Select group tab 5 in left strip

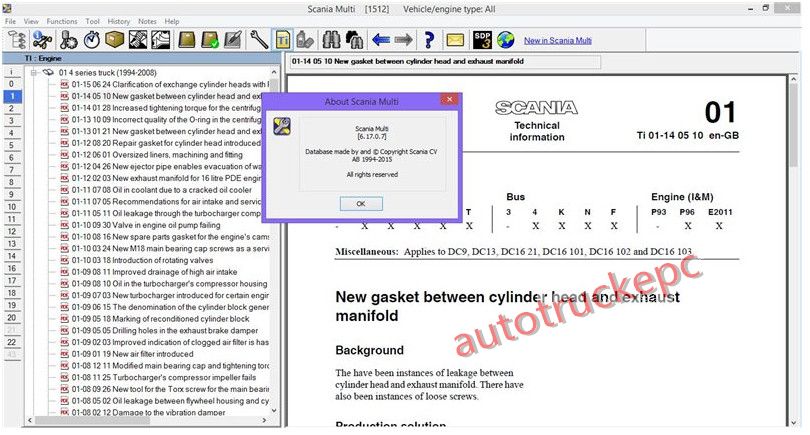(x=11, y=145)
